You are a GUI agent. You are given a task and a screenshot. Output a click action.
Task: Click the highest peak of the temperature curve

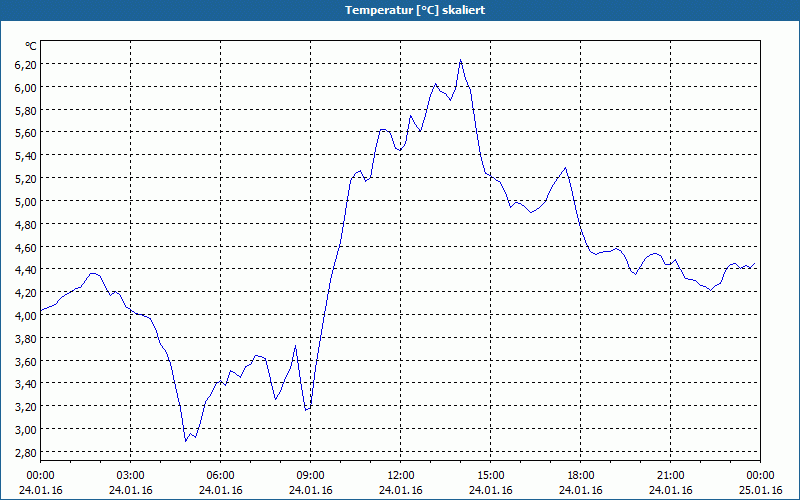coord(461,60)
